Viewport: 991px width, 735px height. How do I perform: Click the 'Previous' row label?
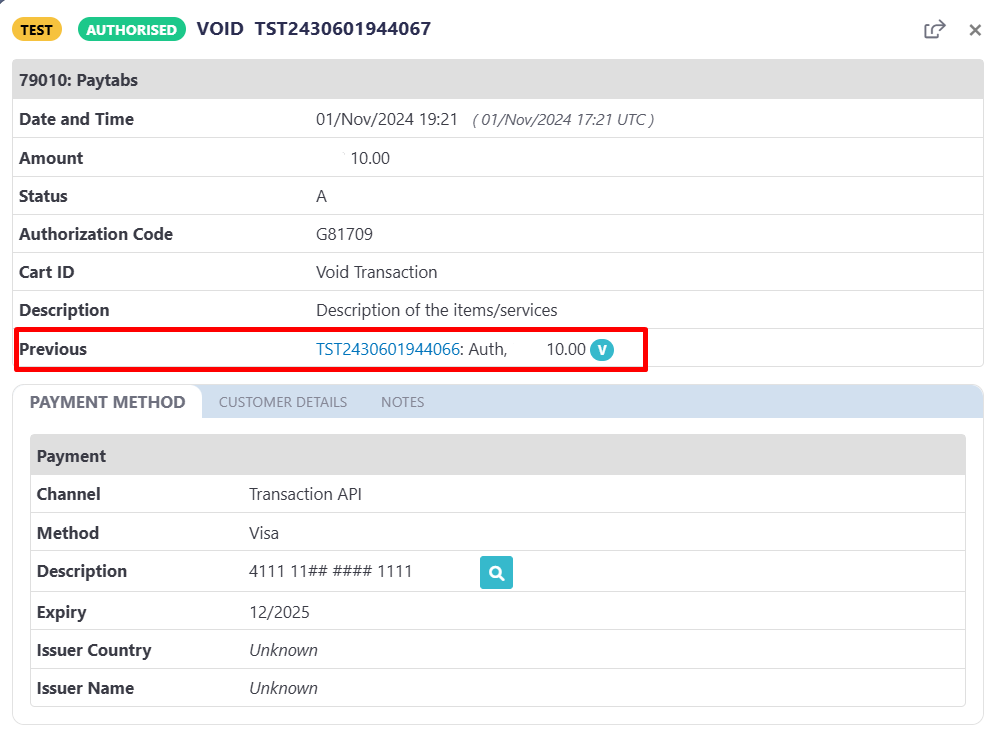point(53,349)
